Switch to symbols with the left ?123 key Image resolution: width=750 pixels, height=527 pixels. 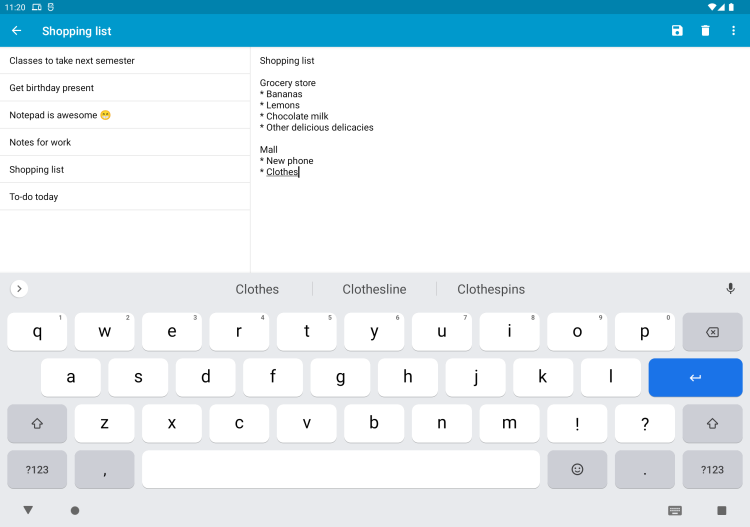37,469
